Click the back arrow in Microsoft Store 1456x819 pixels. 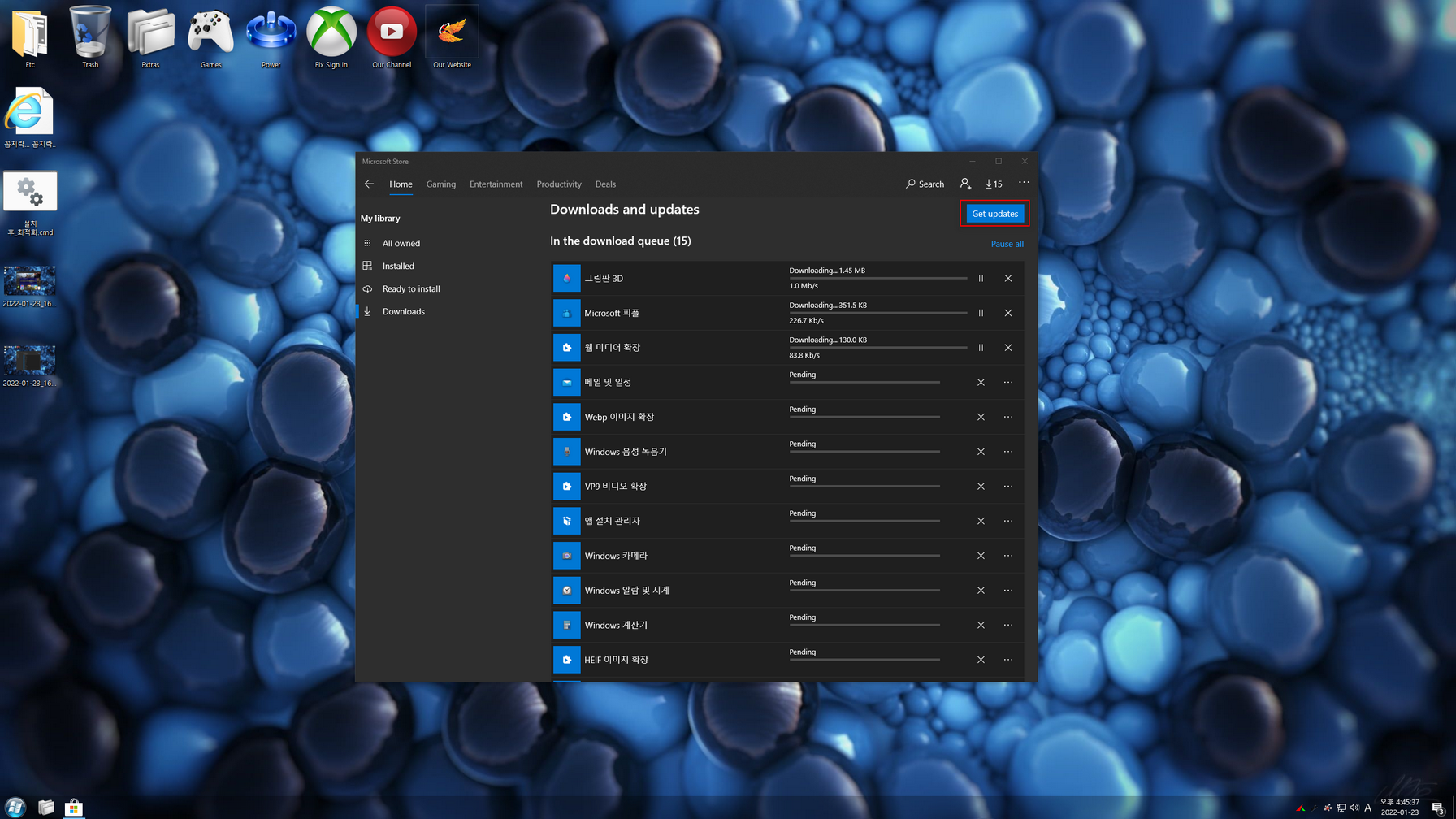pyautogui.click(x=369, y=184)
